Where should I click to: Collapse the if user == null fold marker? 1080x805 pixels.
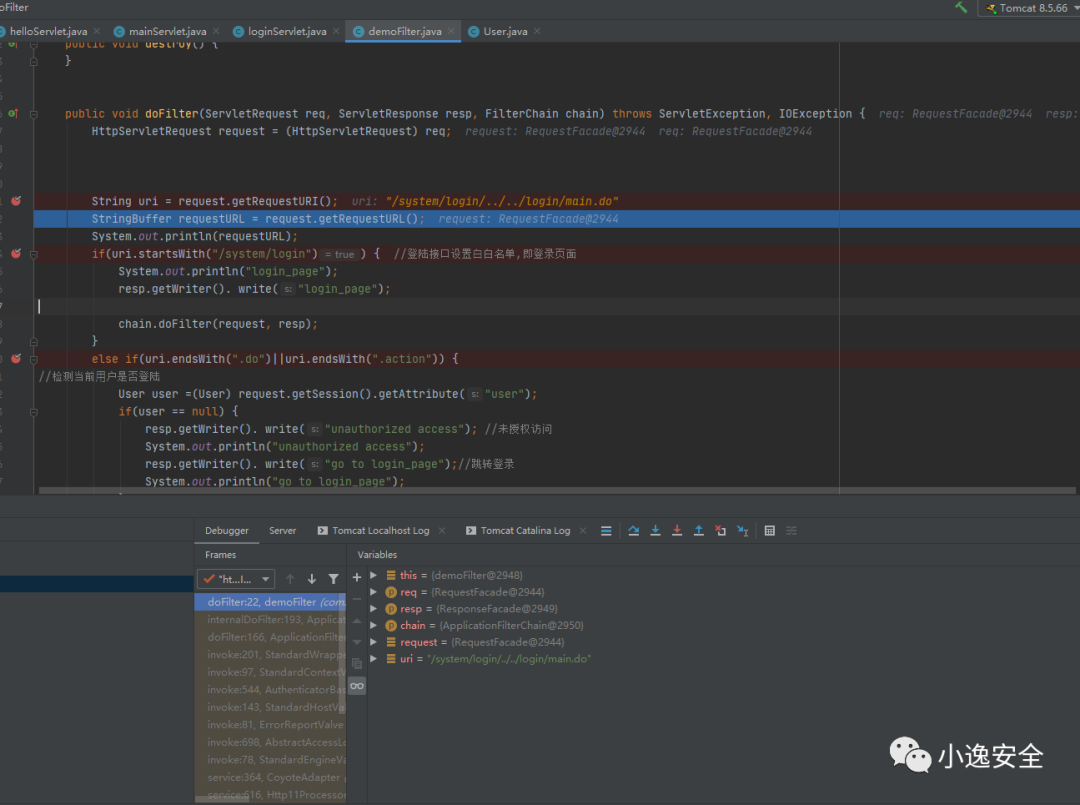(x=34, y=412)
